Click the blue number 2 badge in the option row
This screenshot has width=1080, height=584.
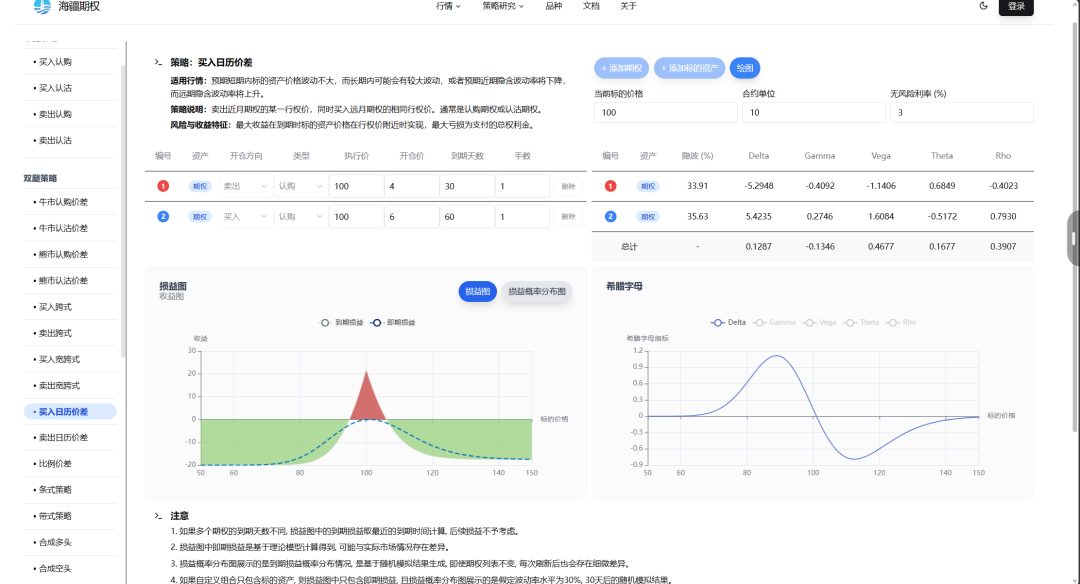[163, 216]
